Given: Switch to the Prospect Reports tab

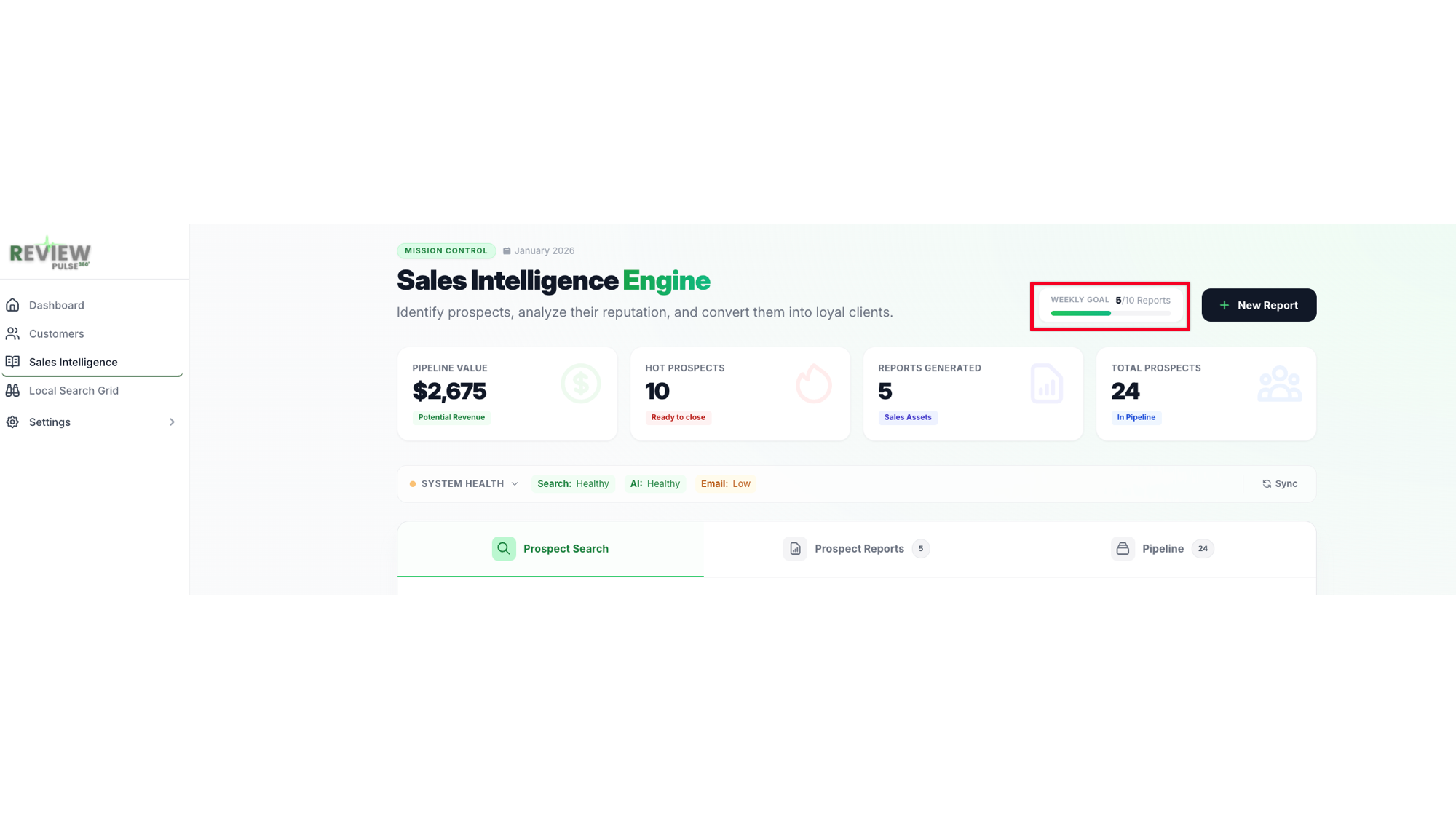Looking at the screenshot, I should [857, 549].
